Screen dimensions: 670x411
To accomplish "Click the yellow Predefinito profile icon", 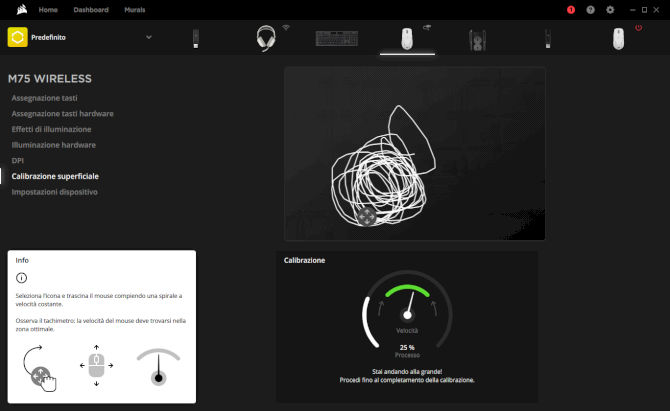I will [x=18, y=37].
